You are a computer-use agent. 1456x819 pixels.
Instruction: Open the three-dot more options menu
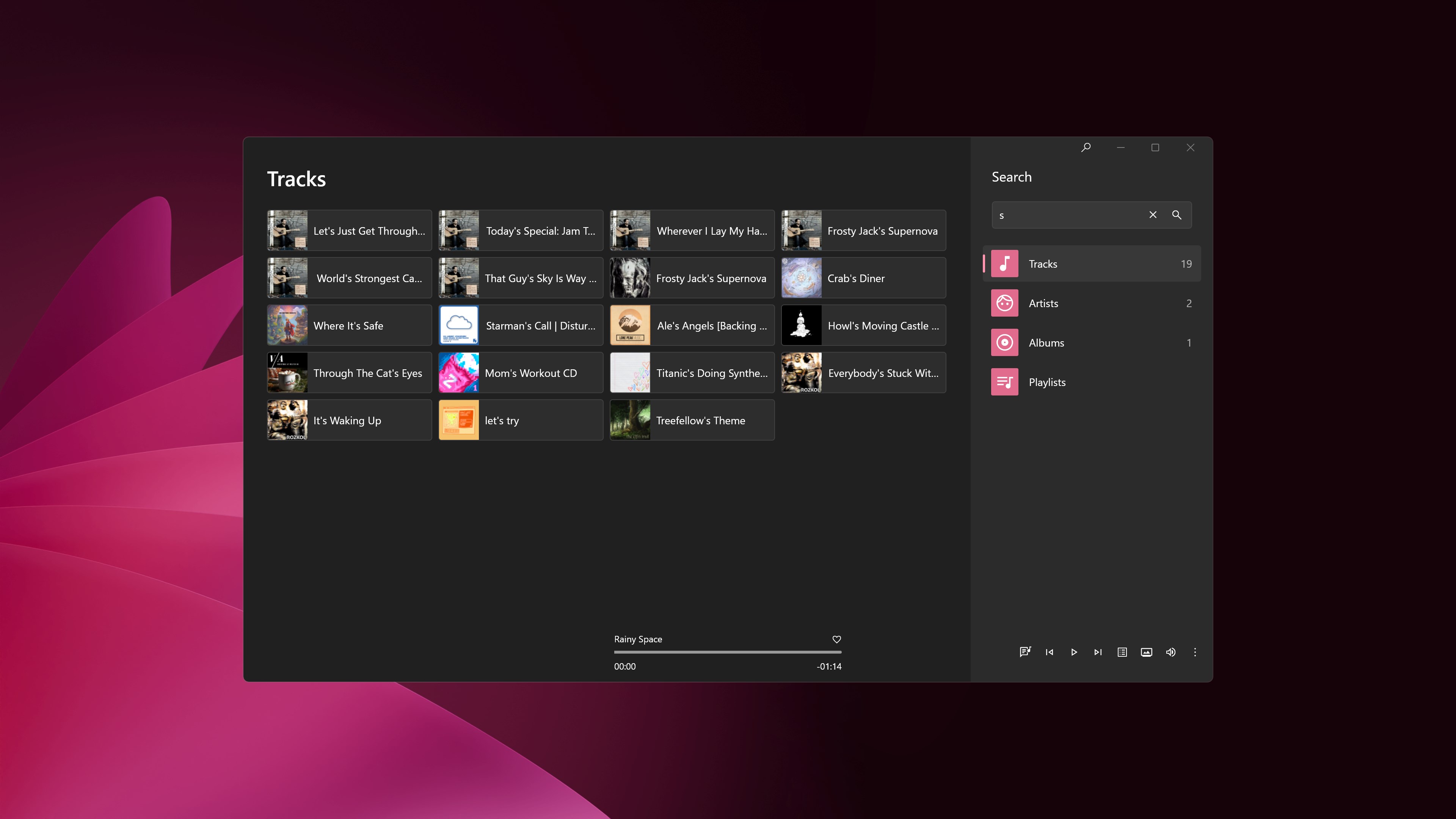(1195, 652)
